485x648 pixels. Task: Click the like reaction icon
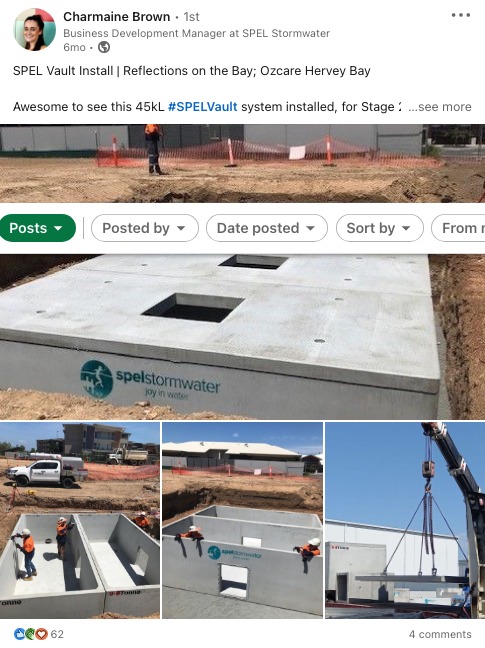pyautogui.click(x=19, y=634)
